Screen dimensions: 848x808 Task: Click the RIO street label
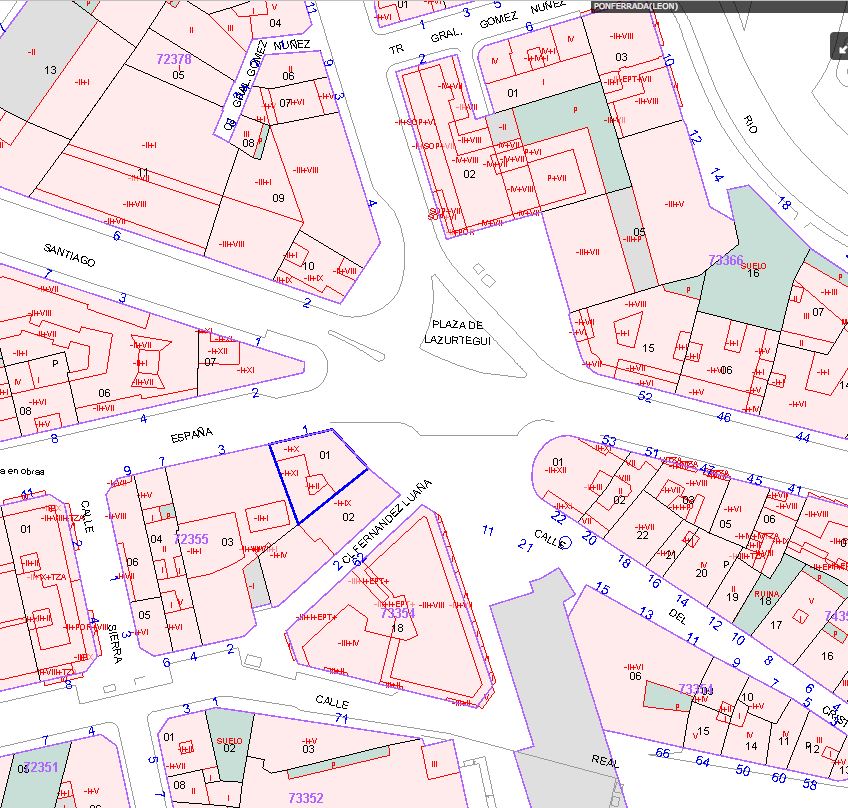[x=750, y=123]
